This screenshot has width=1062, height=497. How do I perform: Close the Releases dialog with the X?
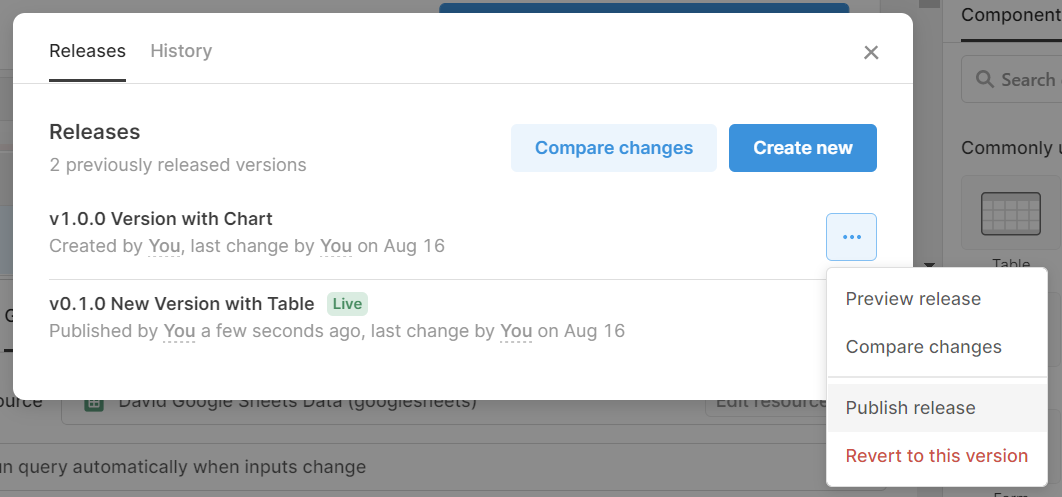[871, 52]
